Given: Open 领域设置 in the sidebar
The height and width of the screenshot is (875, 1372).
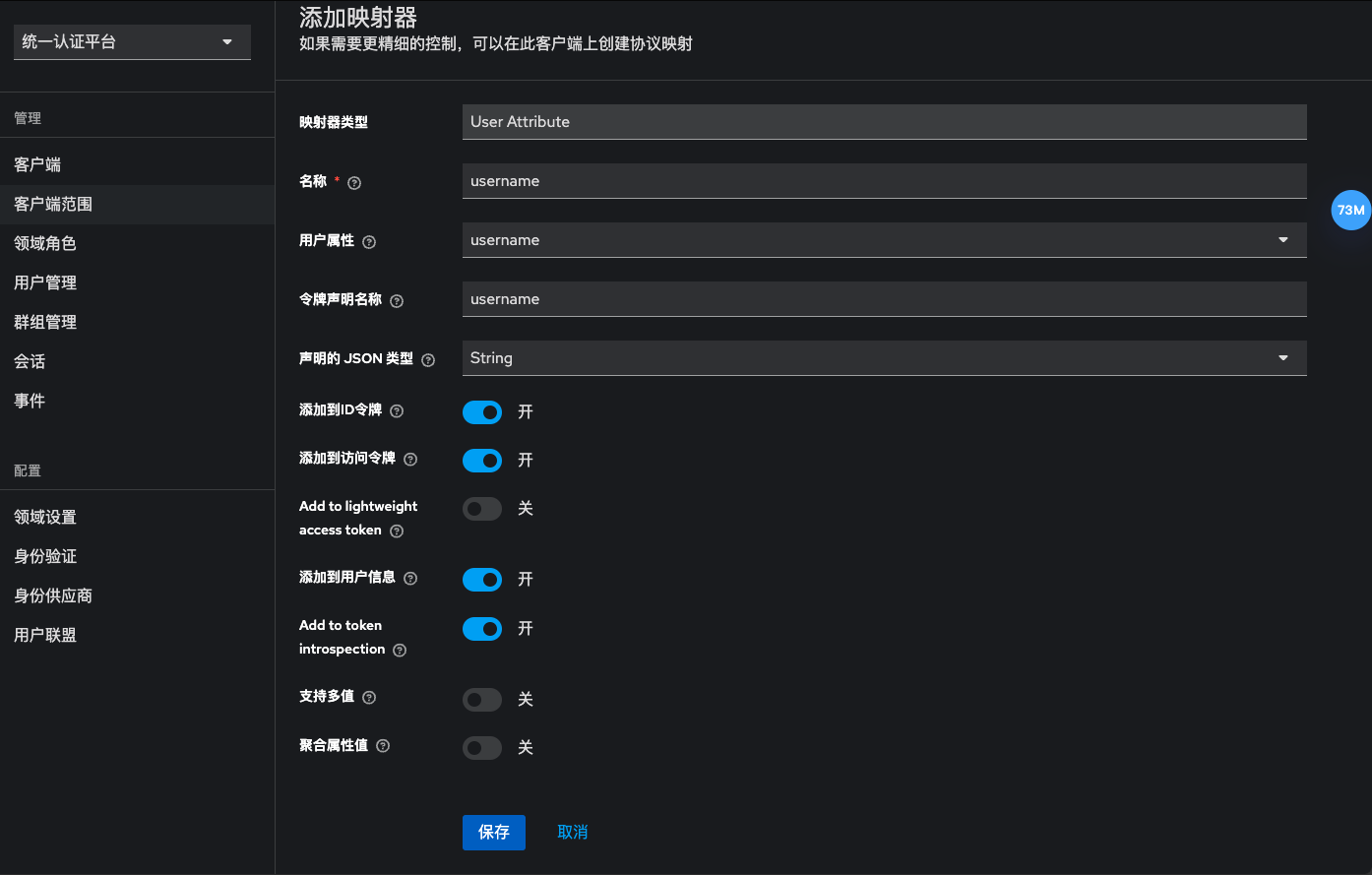Looking at the screenshot, I should pos(45,517).
